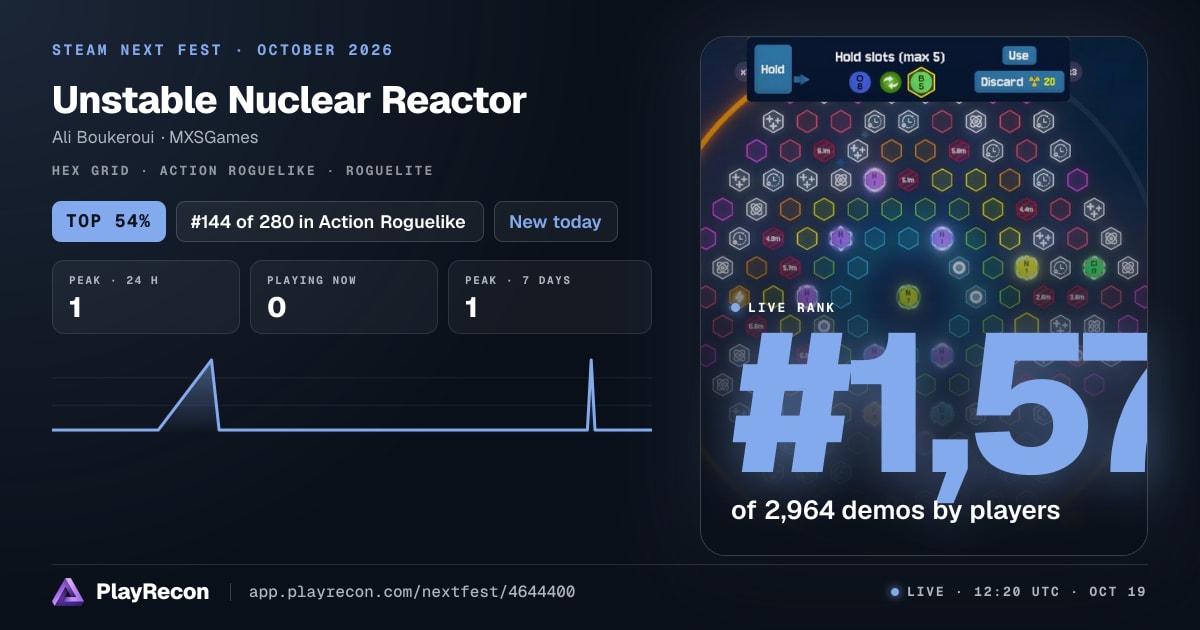Open the app.playrecon.com/nextfest/4644400 link
The width and height of the screenshot is (1200, 630).
click(x=412, y=592)
